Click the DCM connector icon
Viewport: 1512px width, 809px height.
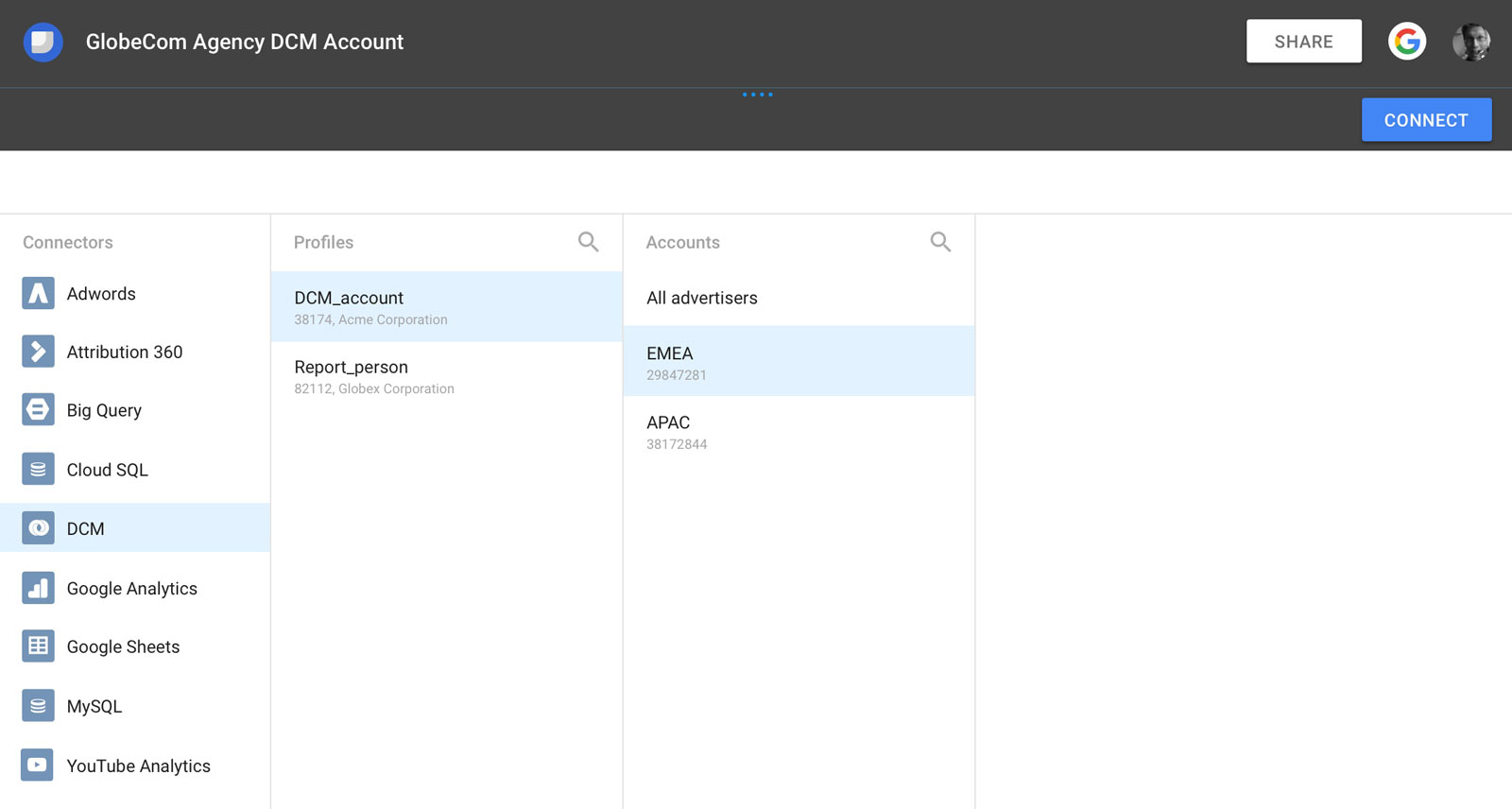coord(38,528)
